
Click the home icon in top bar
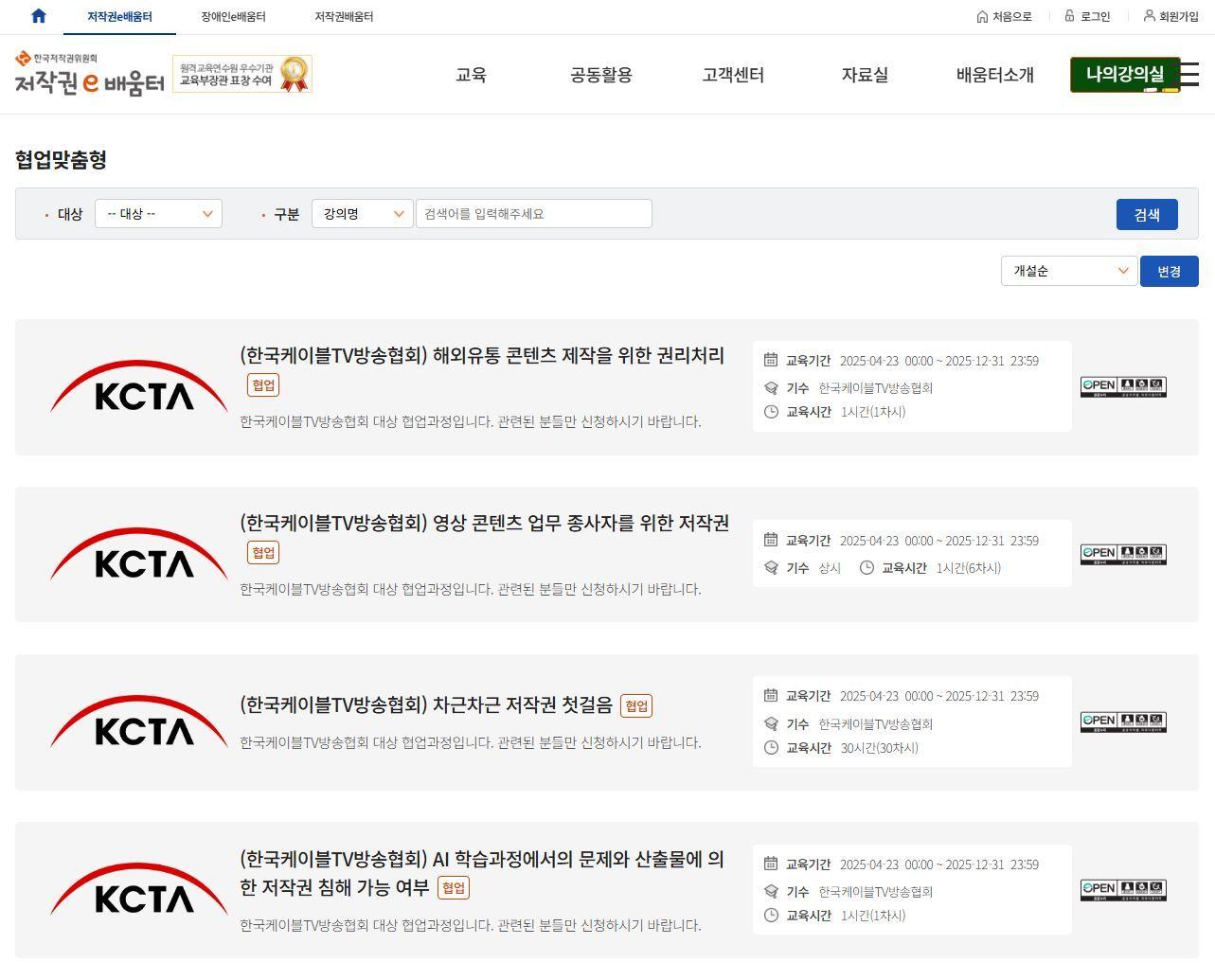point(39,16)
